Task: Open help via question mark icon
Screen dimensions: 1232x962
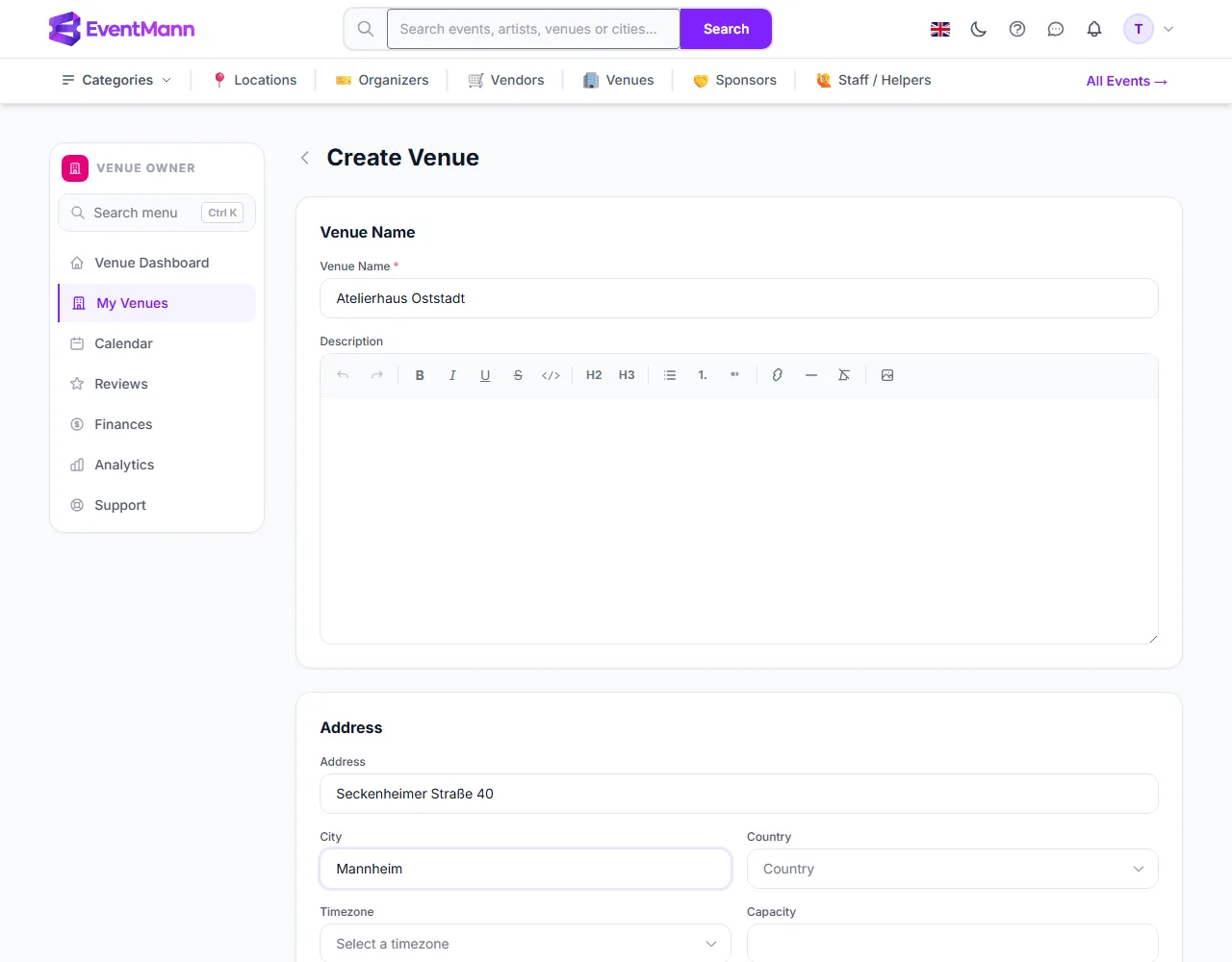Action: [1017, 29]
